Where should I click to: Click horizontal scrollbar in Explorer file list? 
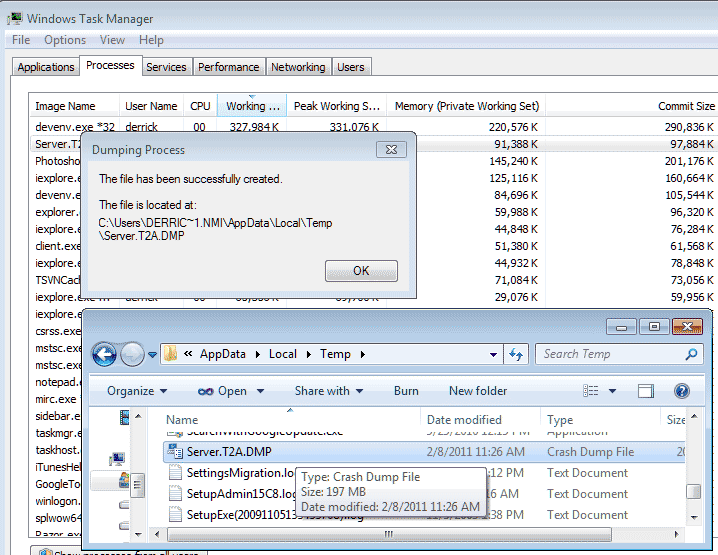389,534
